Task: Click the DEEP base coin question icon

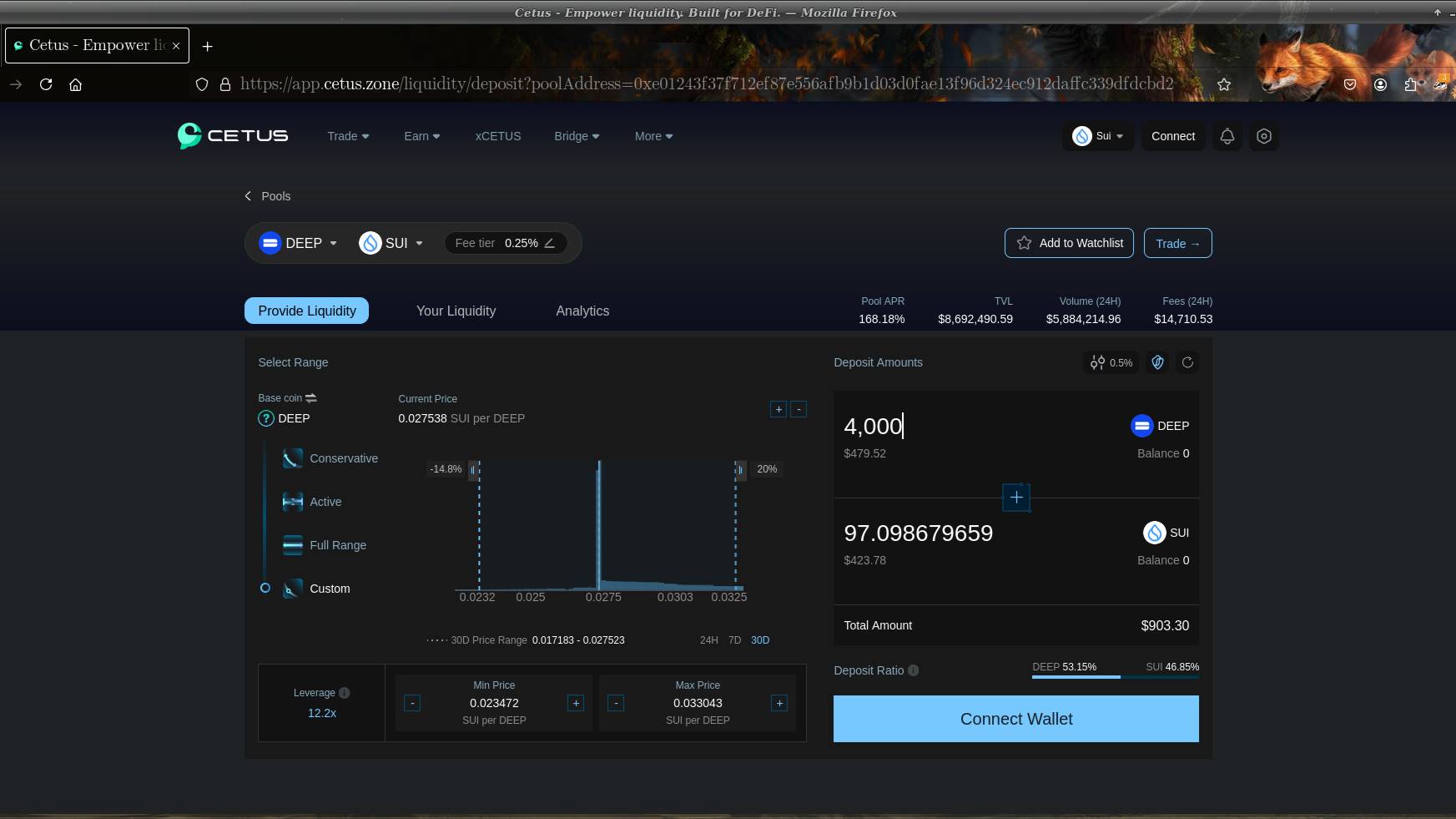Action: click(x=266, y=418)
